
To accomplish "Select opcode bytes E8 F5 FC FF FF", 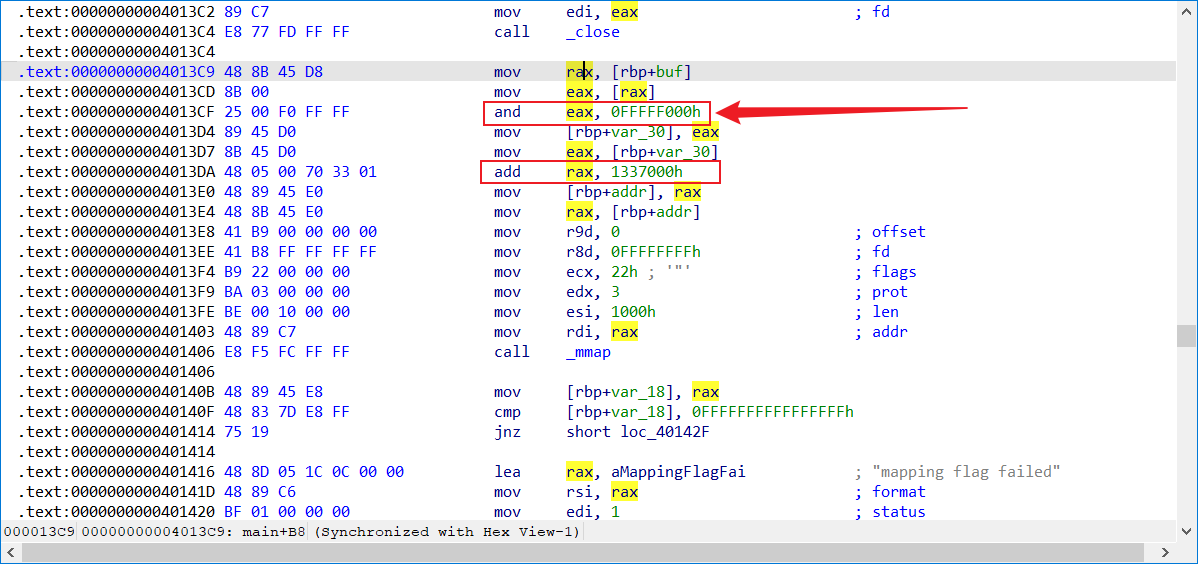I will 286,352.
